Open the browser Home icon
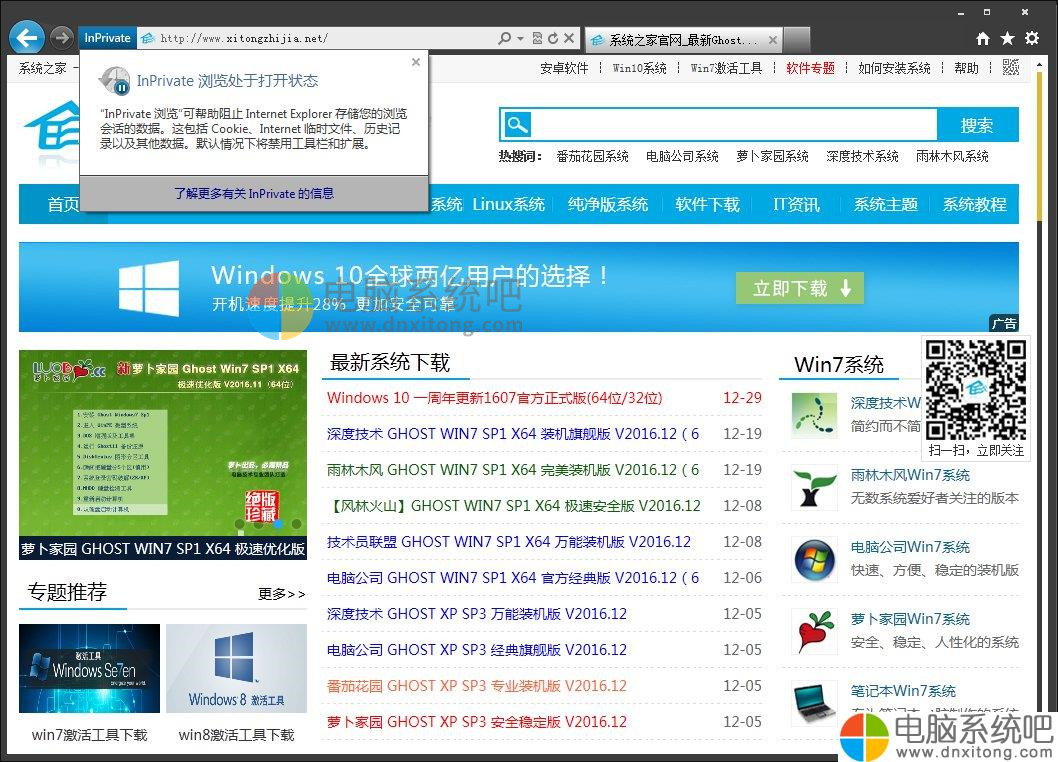The height and width of the screenshot is (762, 1058). click(x=983, y=38)
